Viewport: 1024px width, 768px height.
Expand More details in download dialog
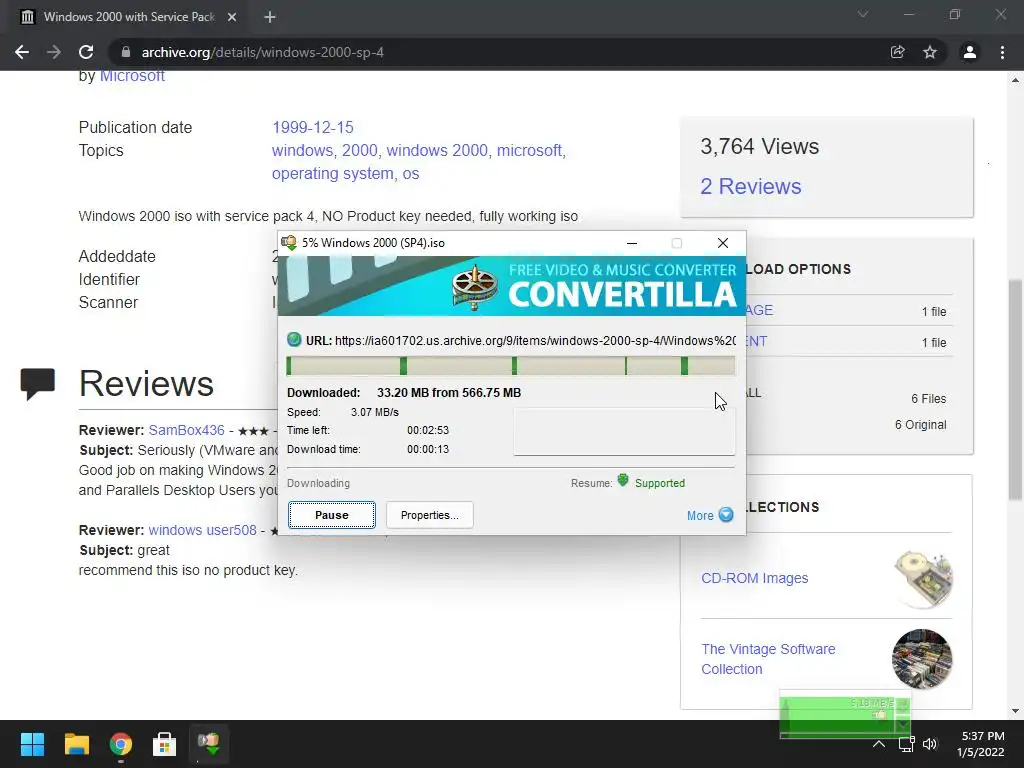click(710, 515)
